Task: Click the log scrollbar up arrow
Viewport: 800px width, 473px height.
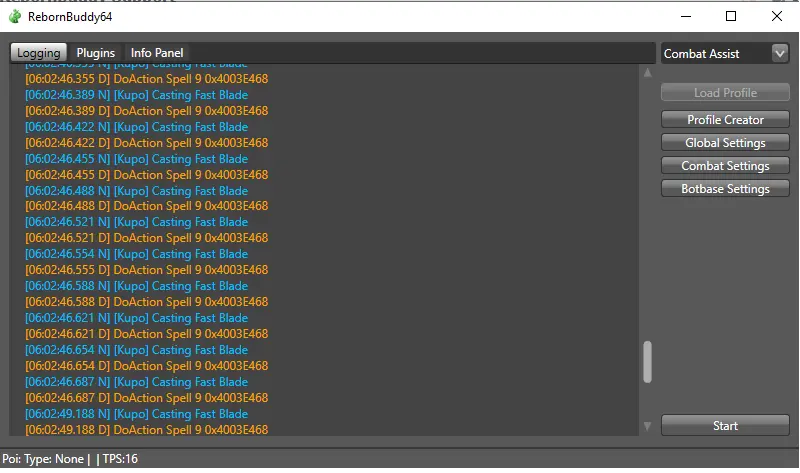Action: click(x=647, y=73)
